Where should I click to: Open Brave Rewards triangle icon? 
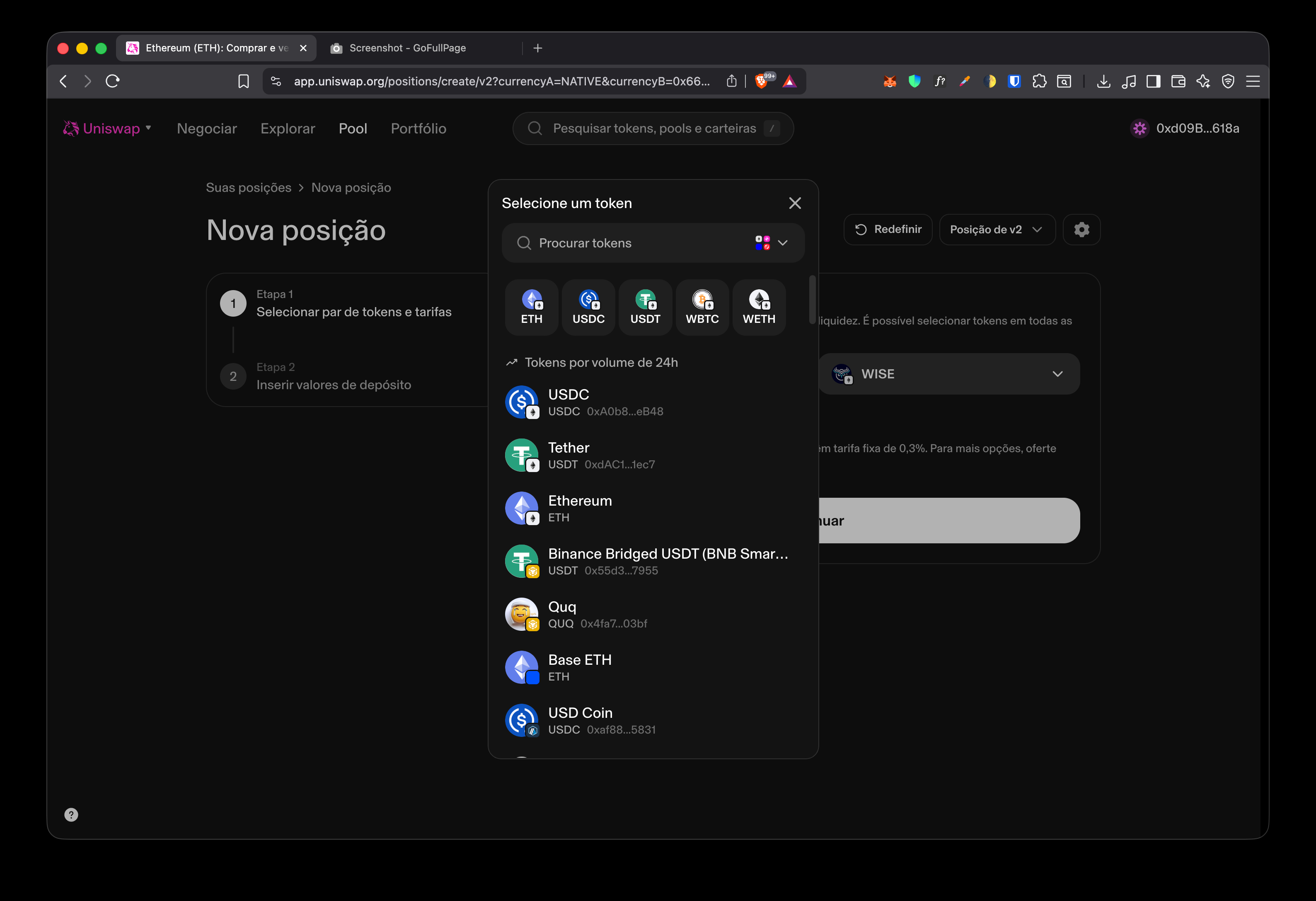(x=789, y=82)
